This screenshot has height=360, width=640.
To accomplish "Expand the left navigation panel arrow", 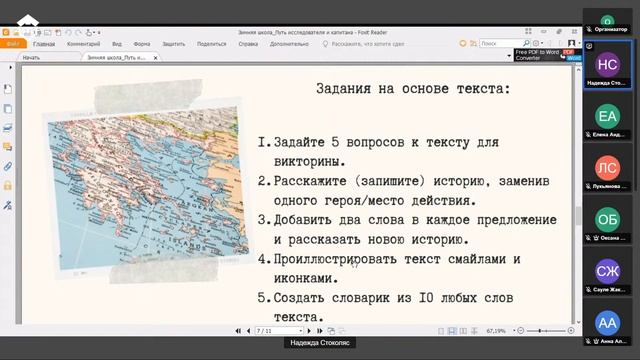I will [10, 67].
